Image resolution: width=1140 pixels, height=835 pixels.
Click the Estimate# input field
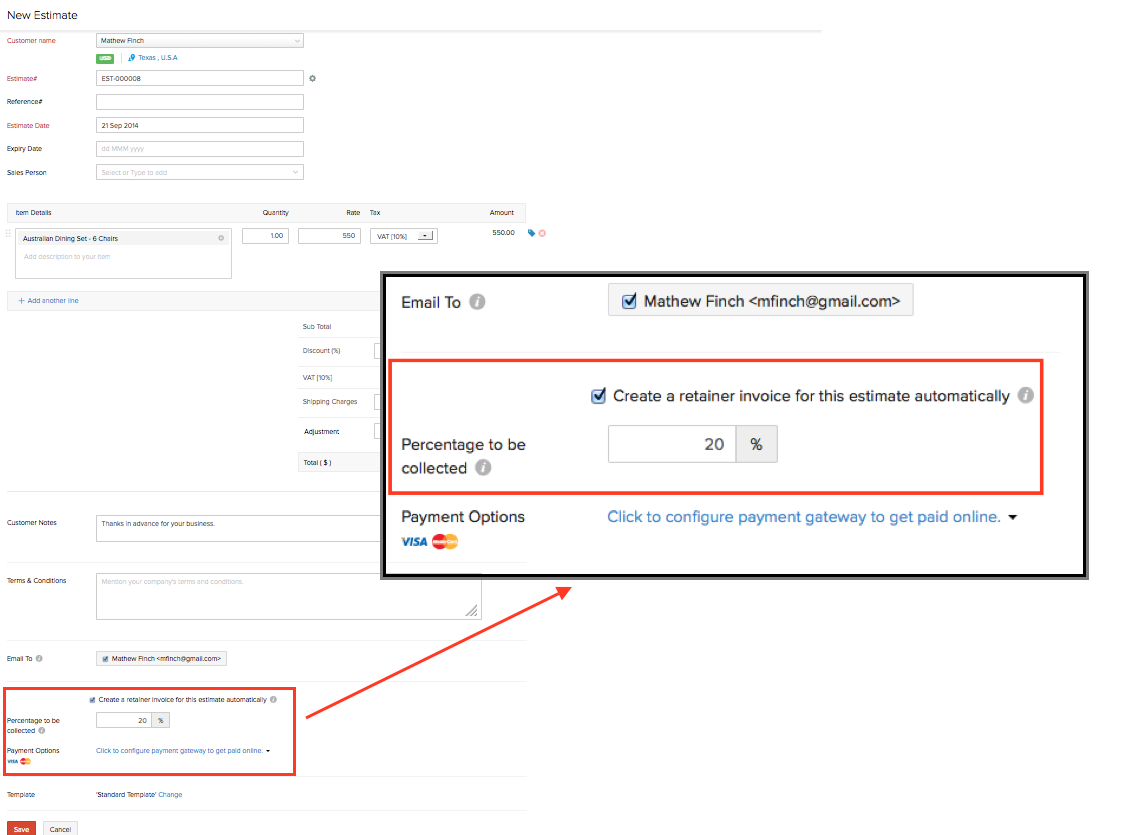click(x=200, y=79)
